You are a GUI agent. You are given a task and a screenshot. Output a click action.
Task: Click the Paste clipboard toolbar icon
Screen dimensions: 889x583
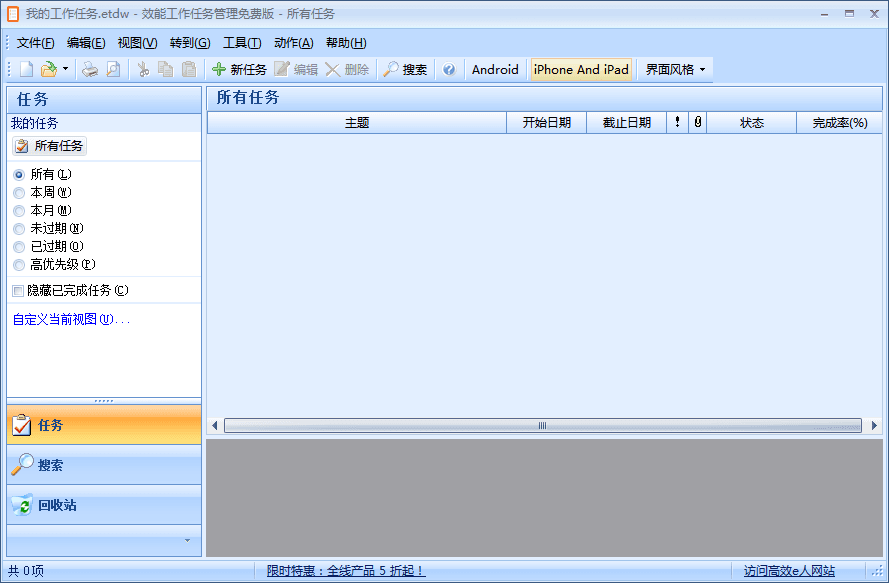pyautogui.click(x=189, y=69)
